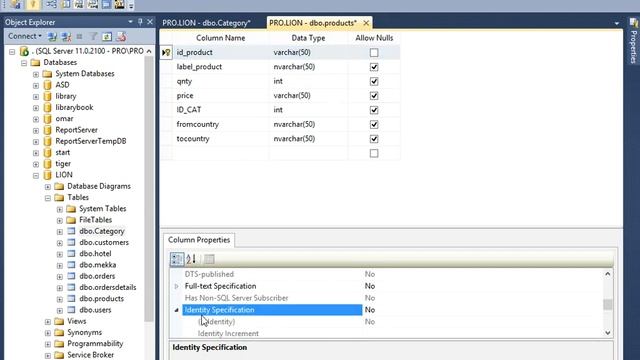Viewport: 640px width, 360px height.
Task: Click the Set Primary Key toolbar icon
Action: pyautogui.click(x=33, y=4)
